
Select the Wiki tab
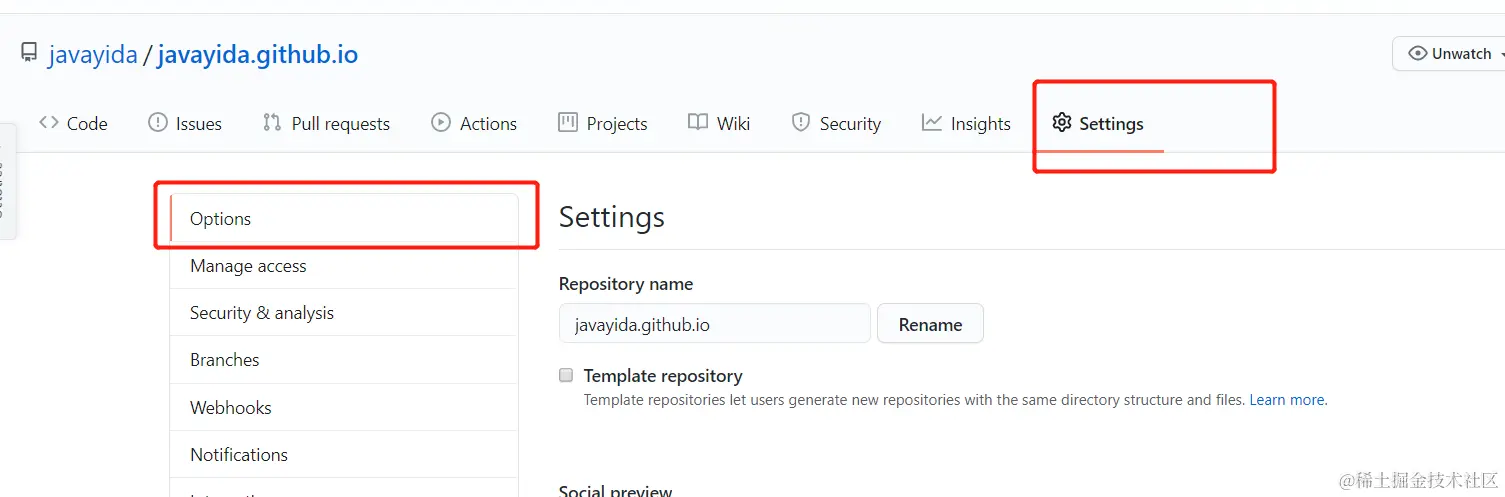click(x=719, y=123)
